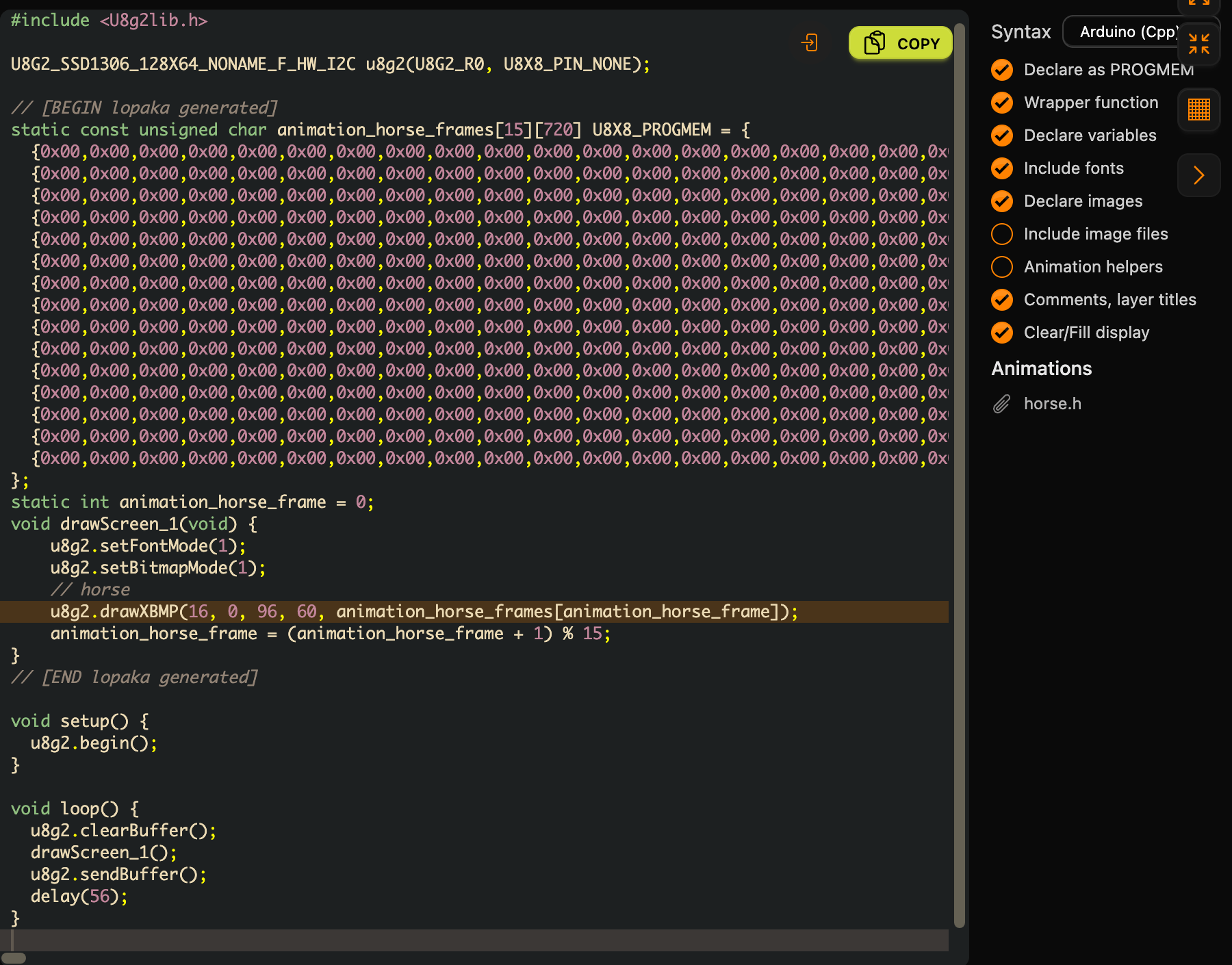Click the '// [BEGIN lopaka generated]' comment
Screen dimensions: 1232x965
[x=144, y=108]
